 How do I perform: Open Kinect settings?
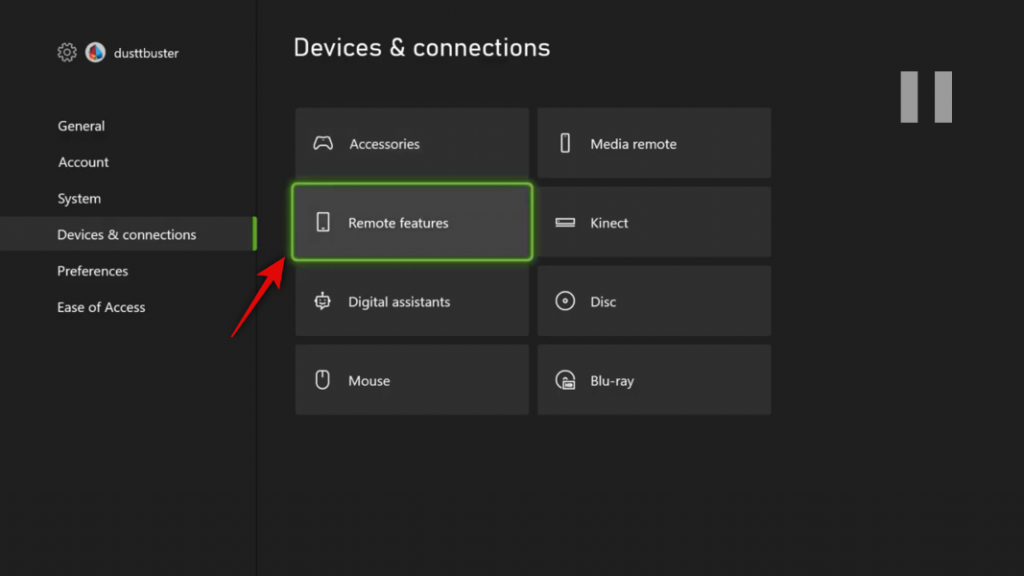click(654, 222)
